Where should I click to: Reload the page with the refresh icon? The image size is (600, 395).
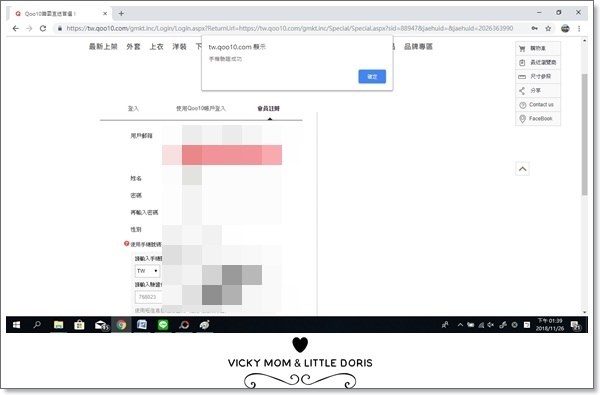[43, 28]
